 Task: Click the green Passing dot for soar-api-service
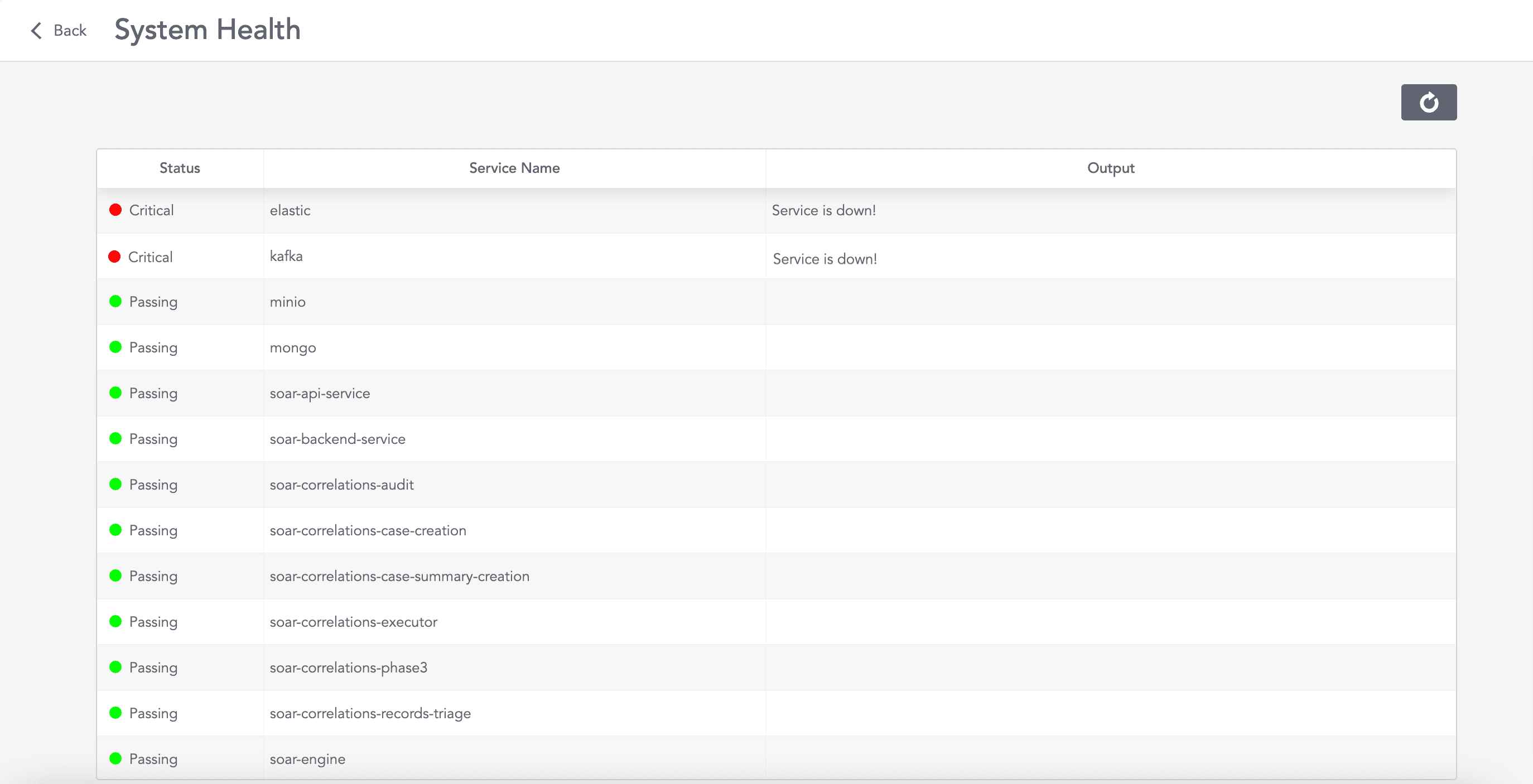coord(116,393)
